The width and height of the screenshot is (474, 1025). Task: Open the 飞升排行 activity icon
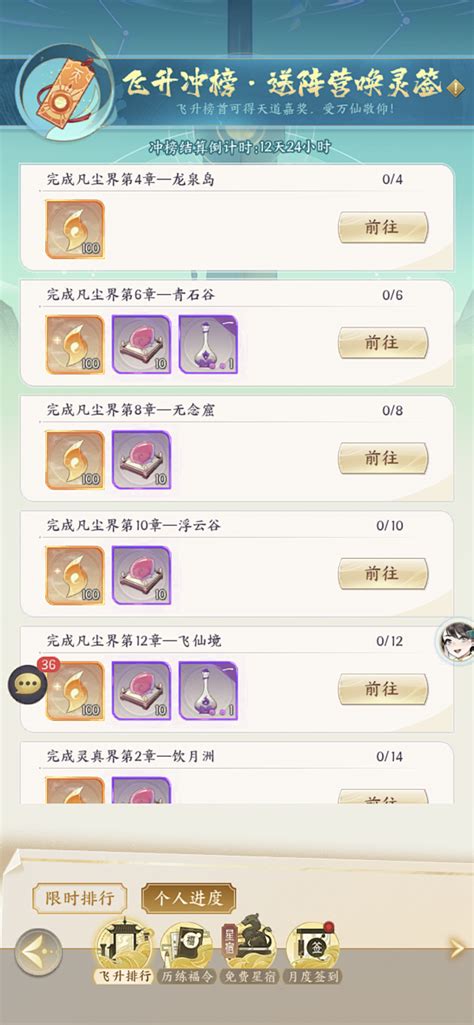tap(124, 951)
